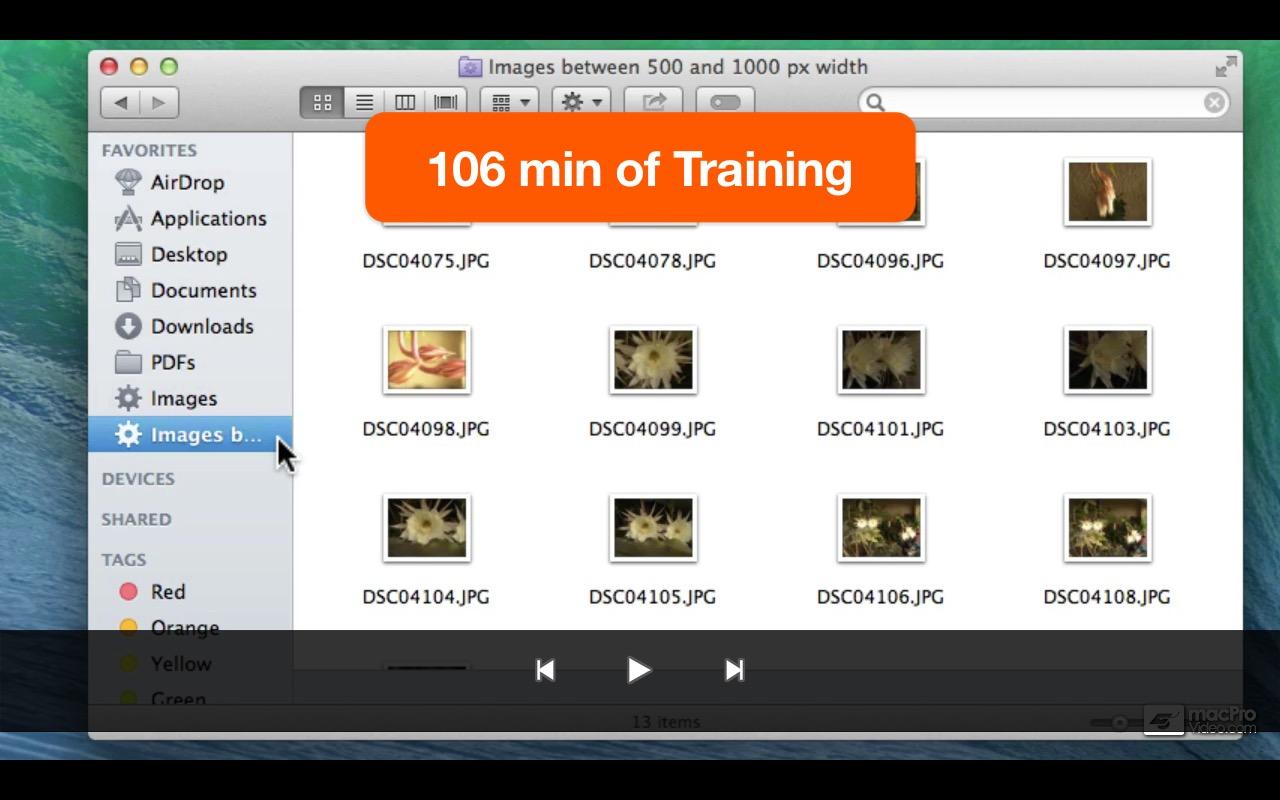Click the search magnifier icon

[x=875, y=102]
